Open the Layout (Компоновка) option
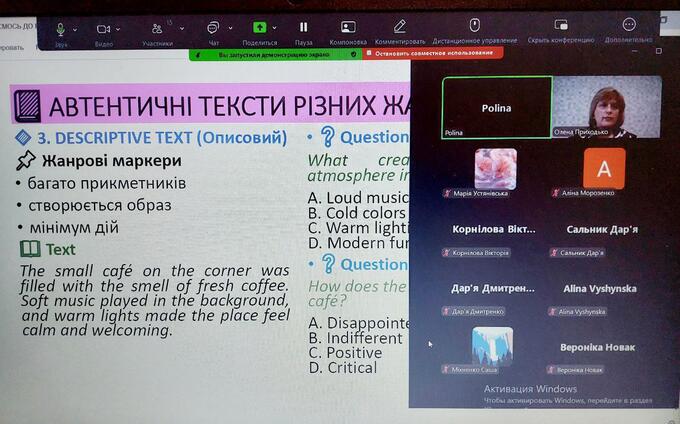This screenshot has height=424, width=680. [x=348, y=28]
